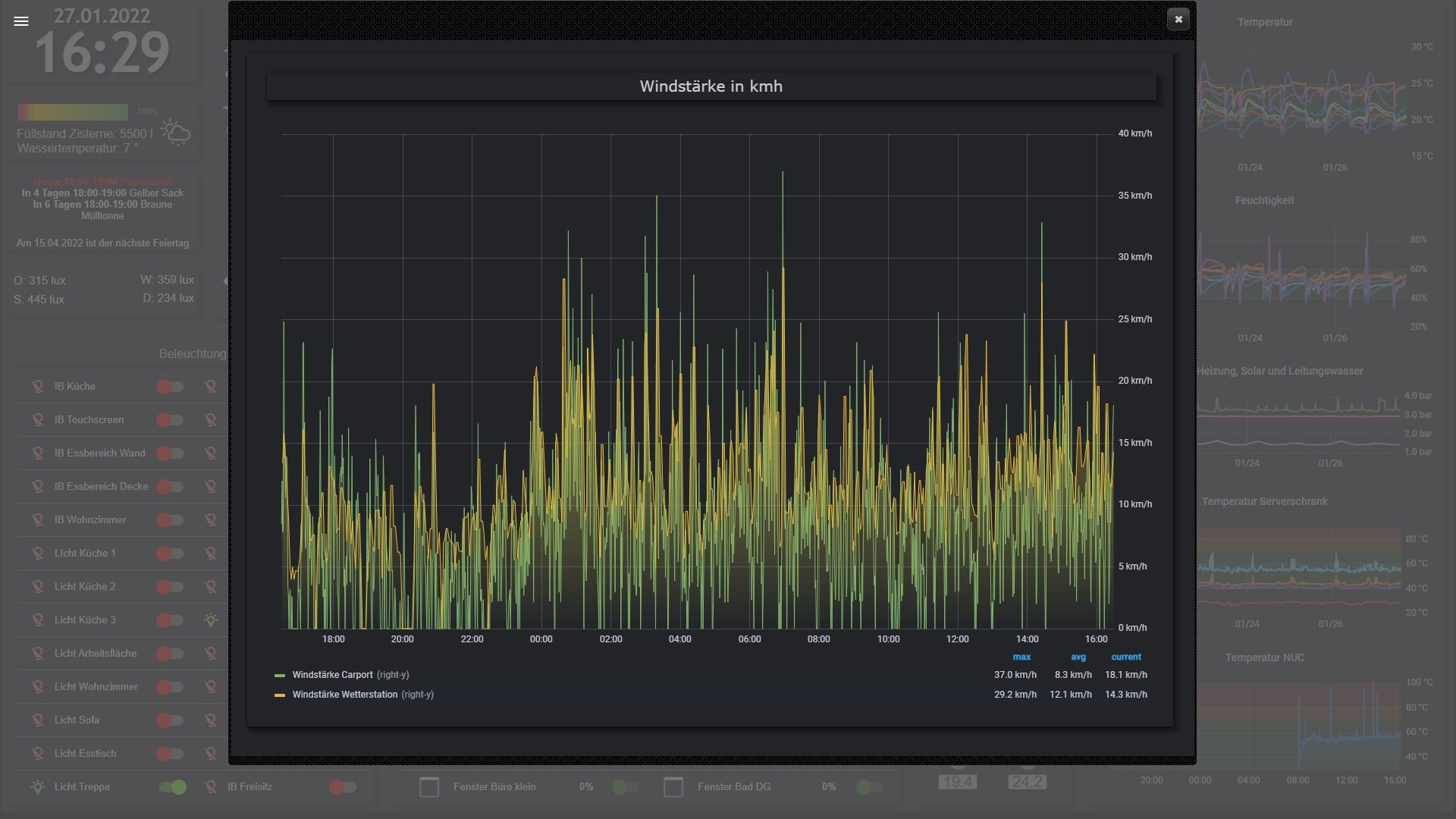Screen dimensions: 1456x819
Task: Click the Fenster Bad DG window icon
Action: click(673, 787)
